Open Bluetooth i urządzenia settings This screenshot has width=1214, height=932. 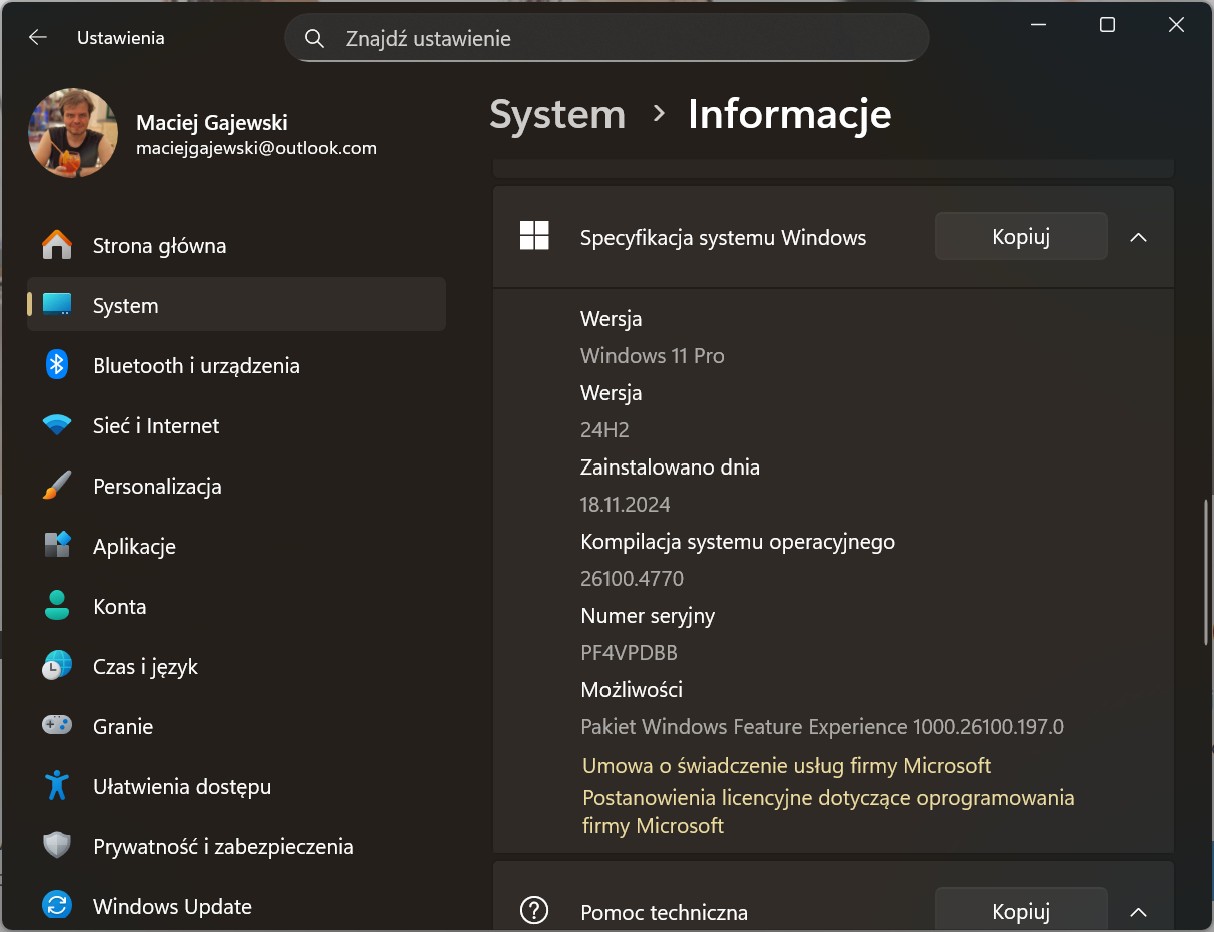coord(237,365)
